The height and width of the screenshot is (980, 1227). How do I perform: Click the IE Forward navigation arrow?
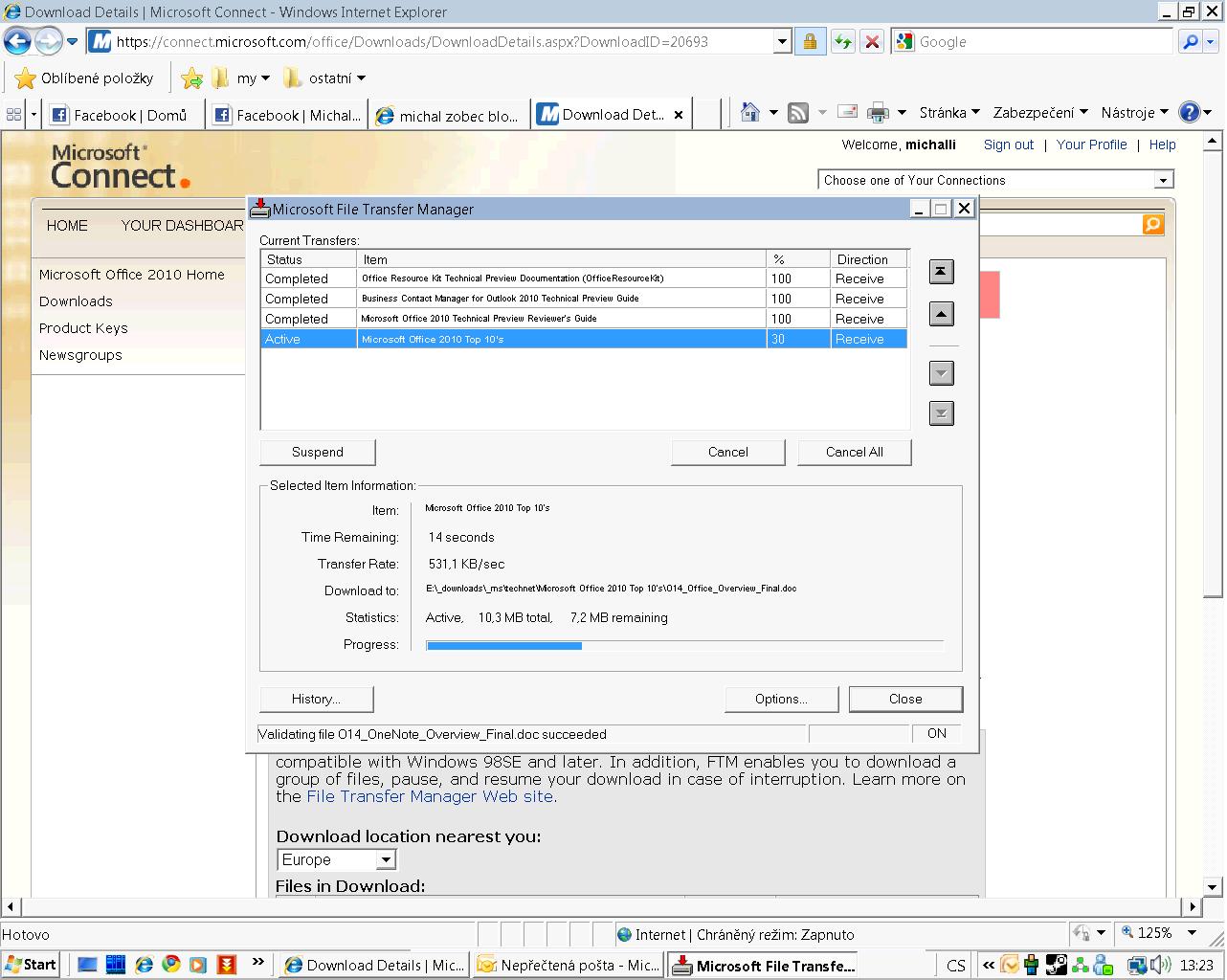[x=48, y=41]
